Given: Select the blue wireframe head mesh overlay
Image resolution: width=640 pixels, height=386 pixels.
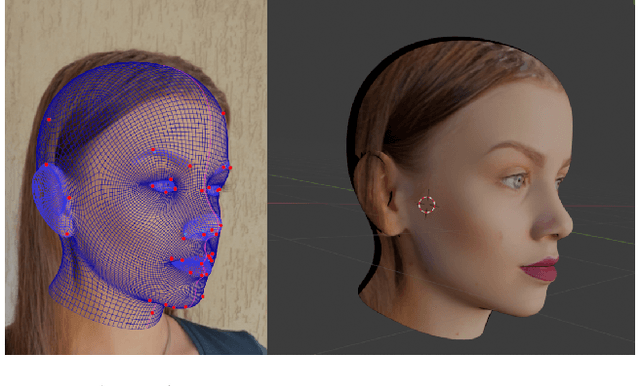Looking at the screenshot, I should point(132,195).
